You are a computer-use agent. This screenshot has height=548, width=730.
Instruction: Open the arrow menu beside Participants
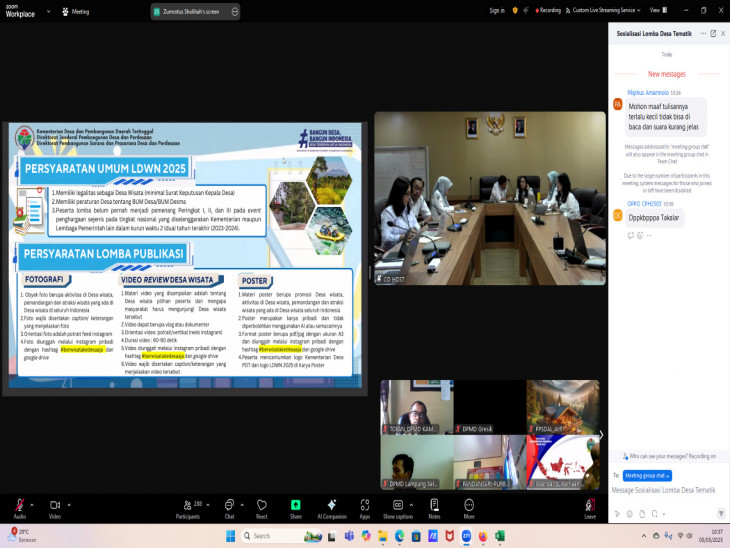click(207, 505)
